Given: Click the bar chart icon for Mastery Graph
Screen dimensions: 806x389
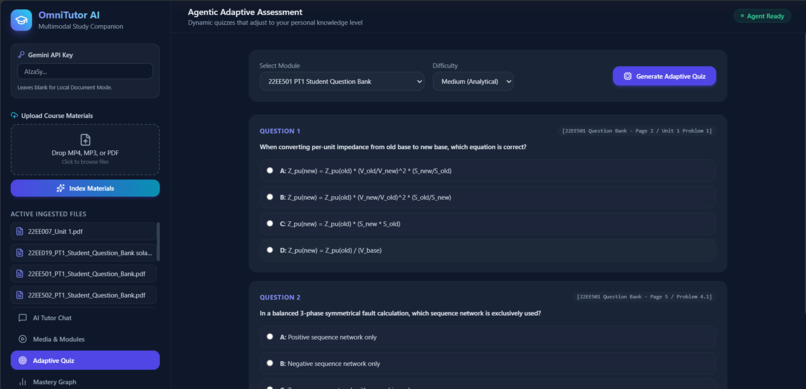Looking at the screenshot, I should pos(23,382).
